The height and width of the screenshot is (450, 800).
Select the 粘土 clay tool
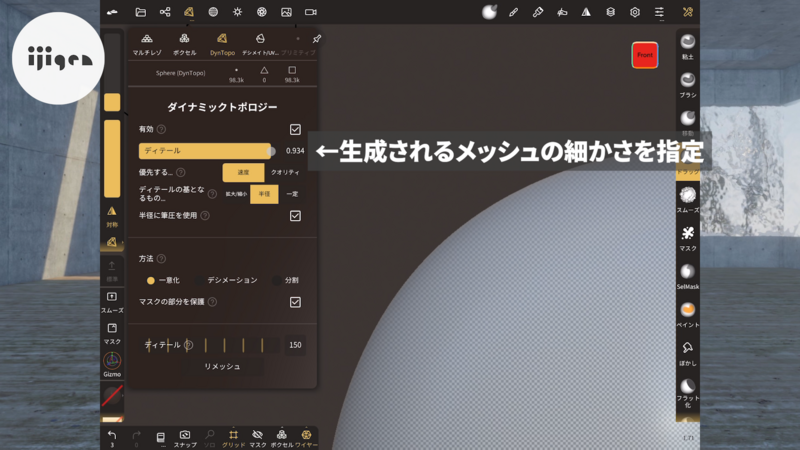tap(688, 46)
